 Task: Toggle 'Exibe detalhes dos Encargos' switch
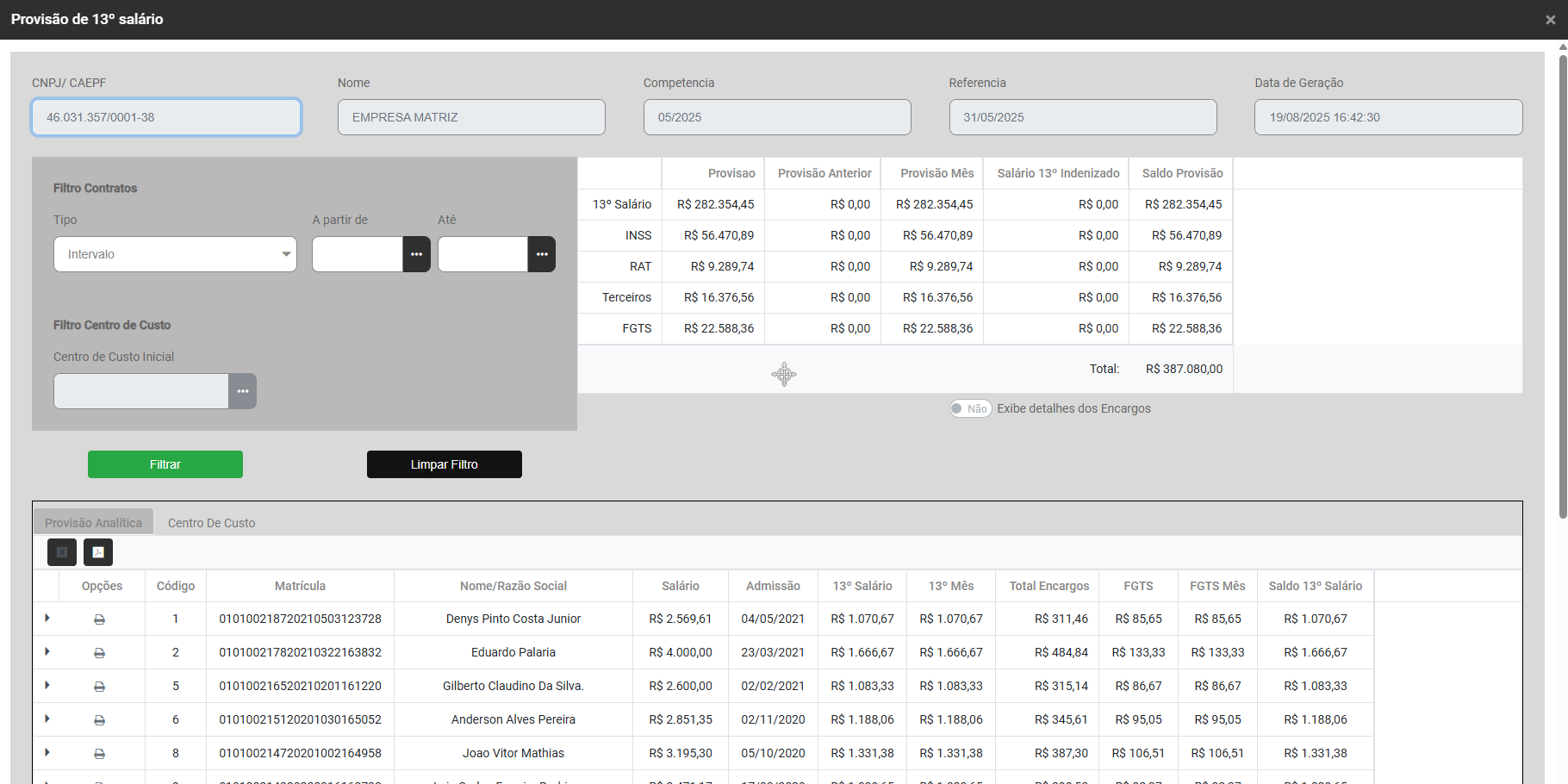pyautogui.click(x=970, y=408)
